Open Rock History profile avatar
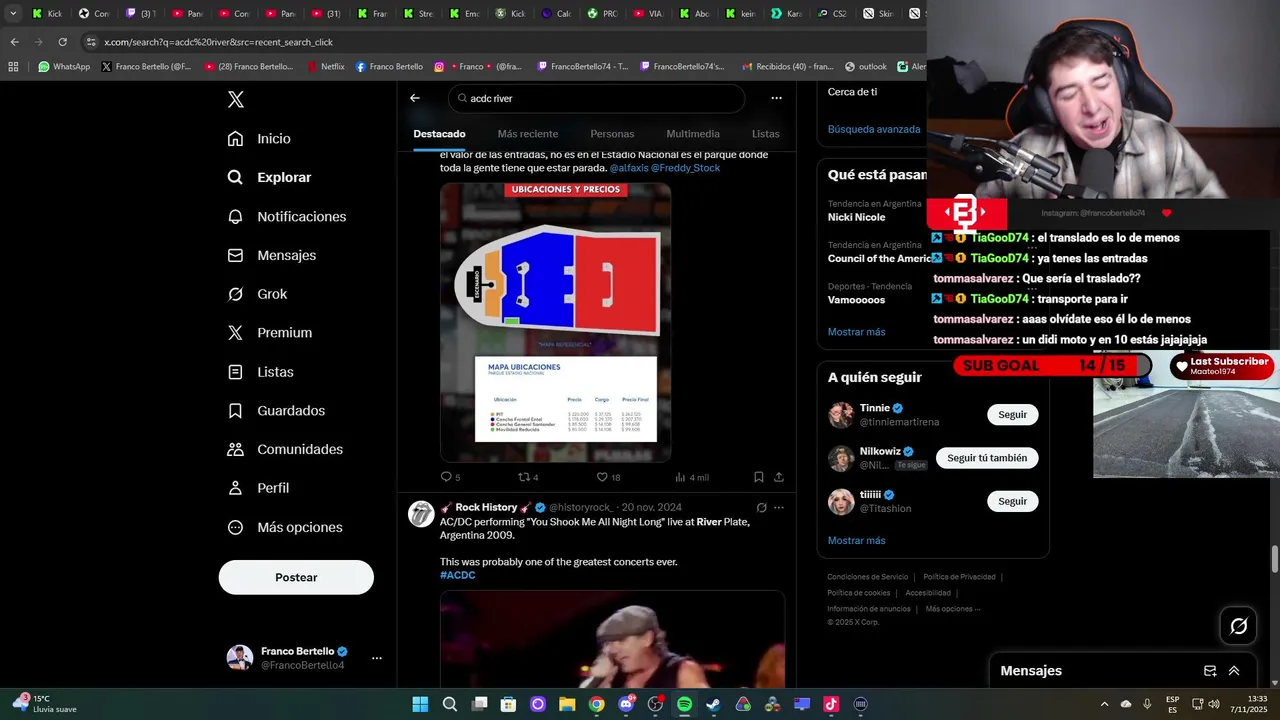This screenshot has width=1280, height=720. (421, 514)
